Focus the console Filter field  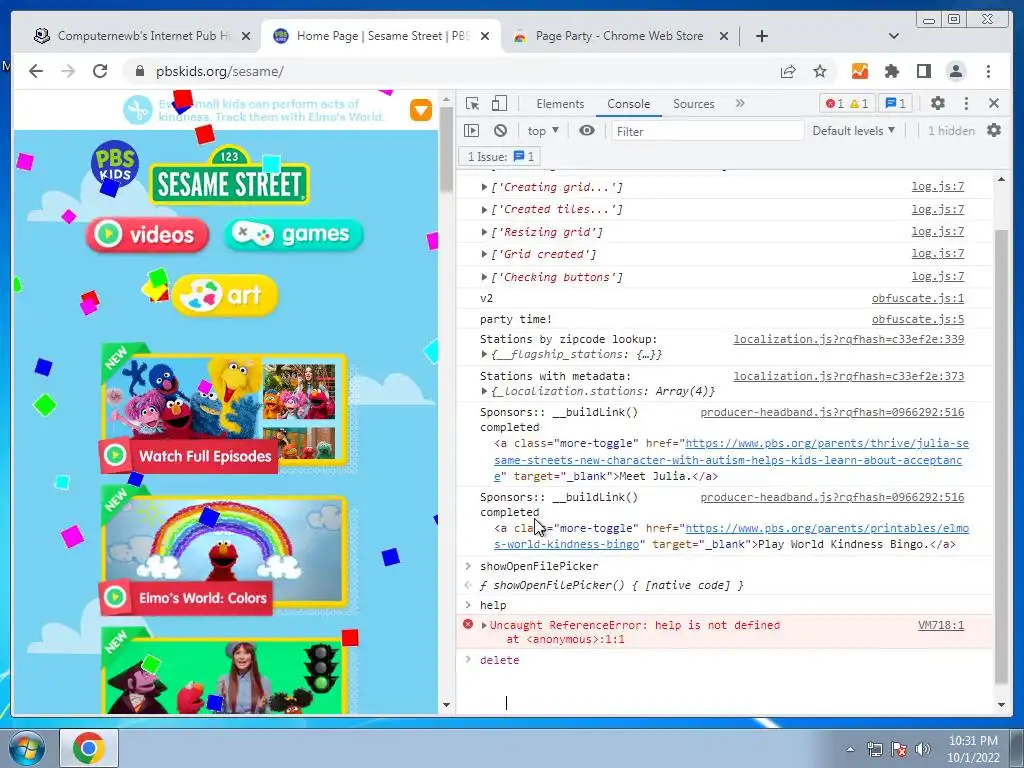point(707,131)
